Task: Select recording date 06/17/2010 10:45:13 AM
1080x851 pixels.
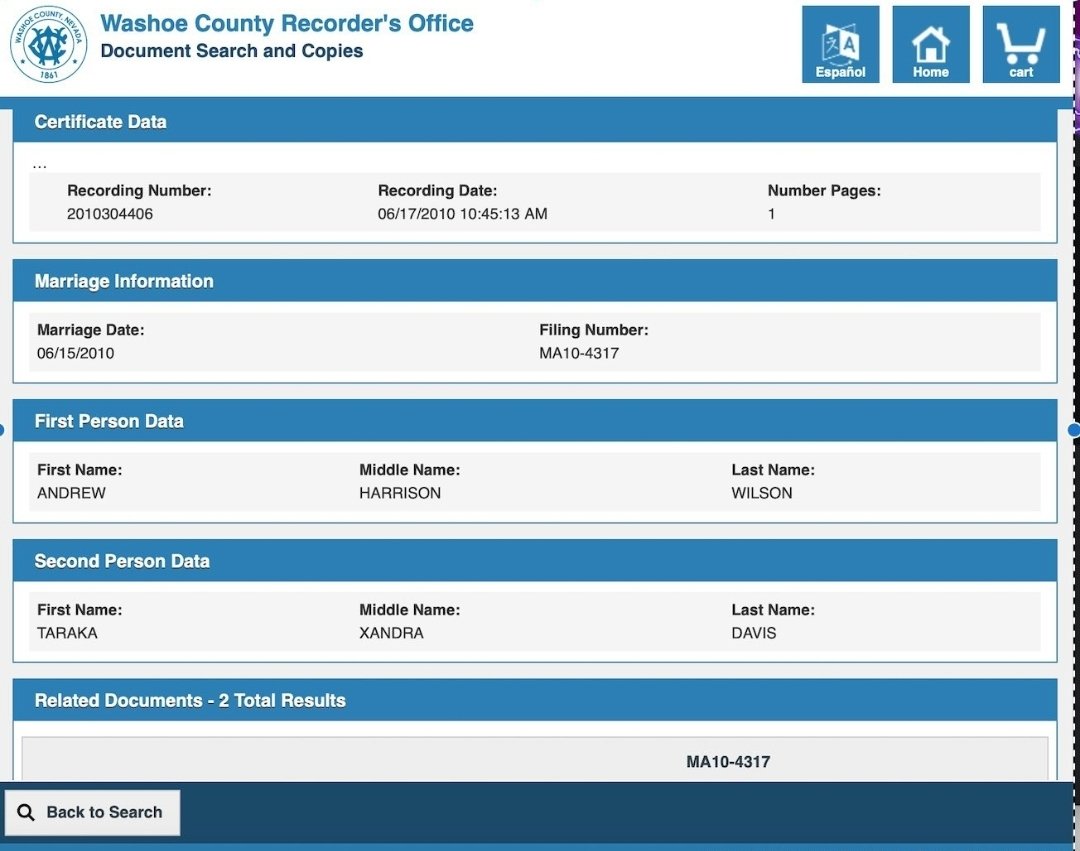Action: 462,214
